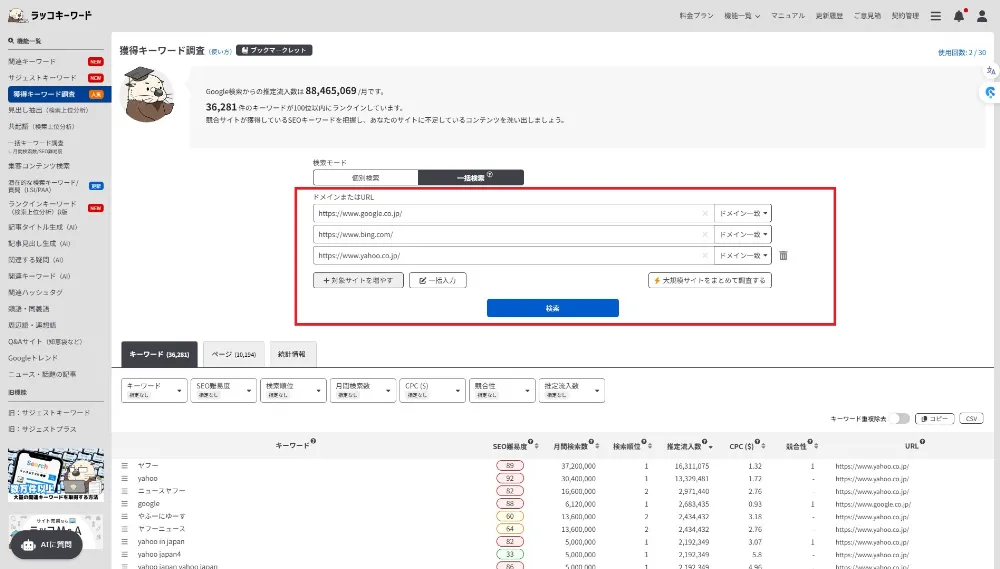1000x569 pixels.
Task: Open the notification bell
Action: coord(959,16)
